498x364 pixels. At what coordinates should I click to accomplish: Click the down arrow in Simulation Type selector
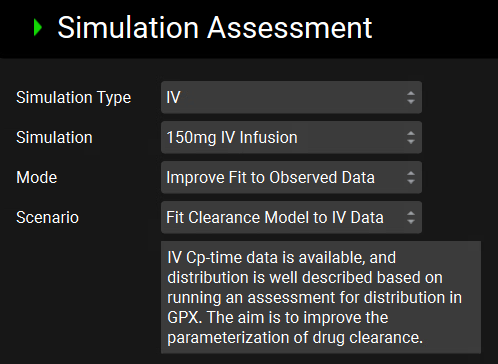click(x=411, y=102)
